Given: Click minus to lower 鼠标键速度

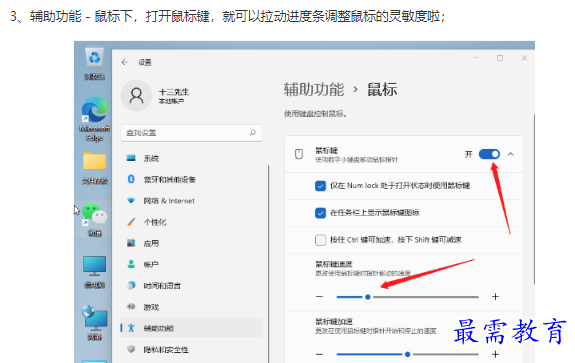Looking at the screenshot, I should (x=319, y=296).
